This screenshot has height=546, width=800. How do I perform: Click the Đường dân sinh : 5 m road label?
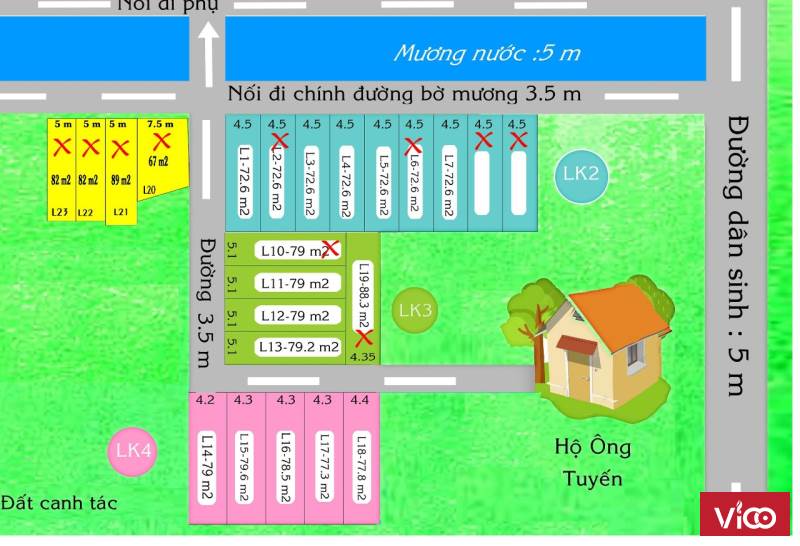click(x=737, y=255)
